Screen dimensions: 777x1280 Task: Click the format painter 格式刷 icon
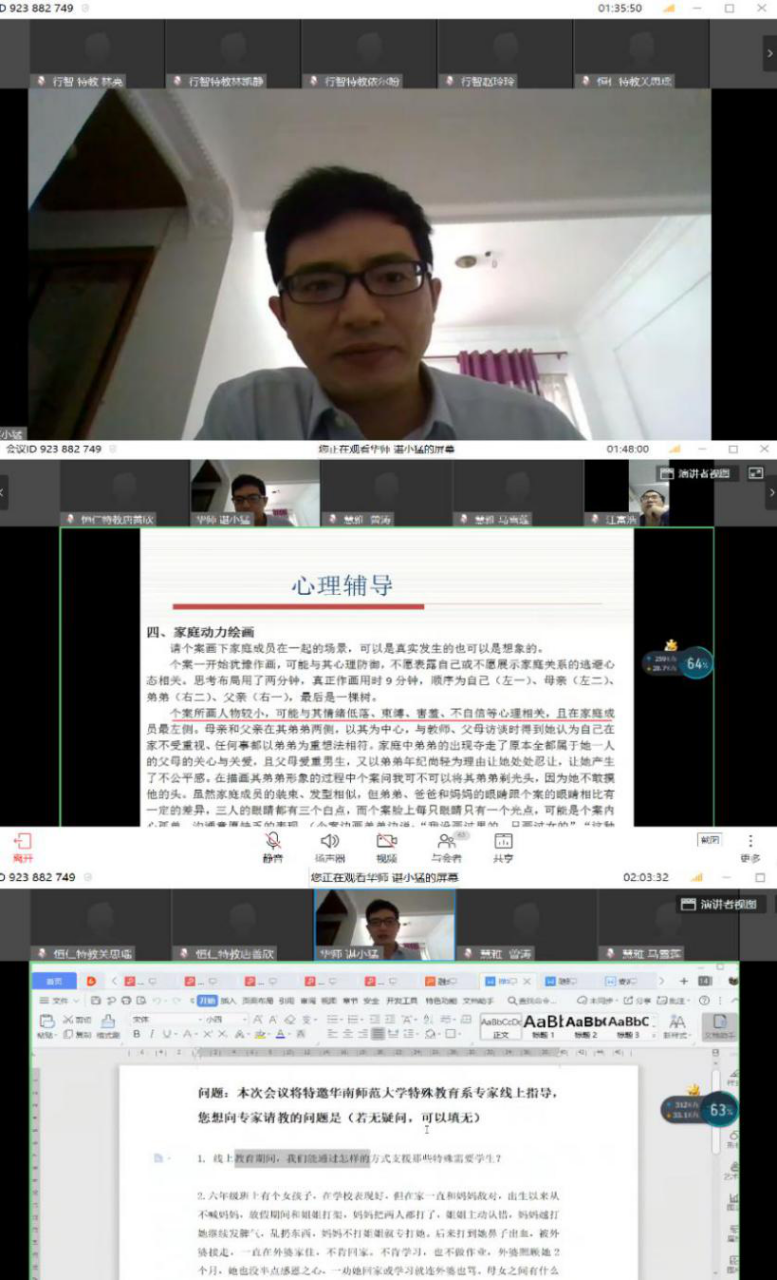point(107,1027)
